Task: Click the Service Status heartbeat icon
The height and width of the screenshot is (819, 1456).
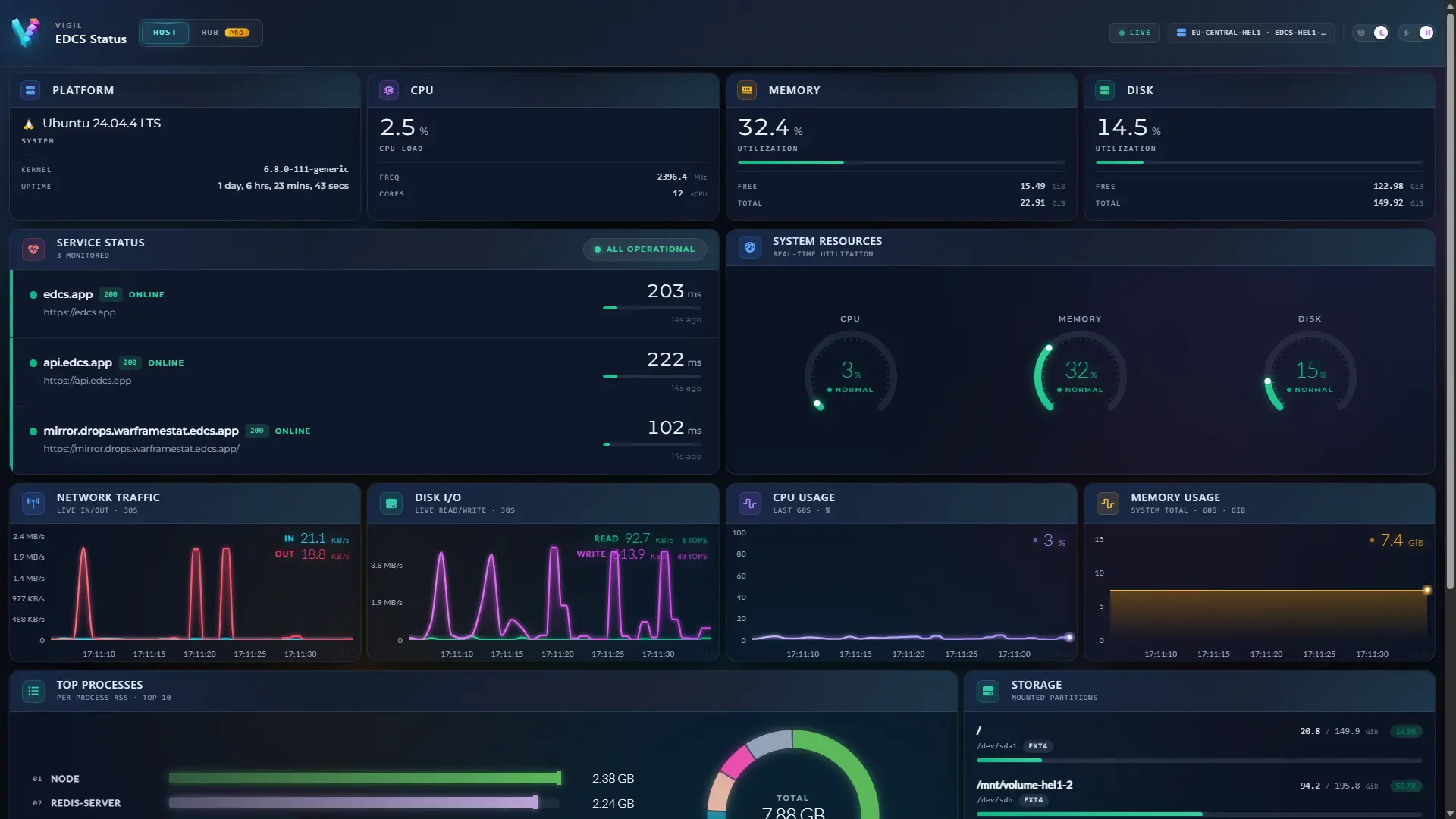Action: [33, 249]
